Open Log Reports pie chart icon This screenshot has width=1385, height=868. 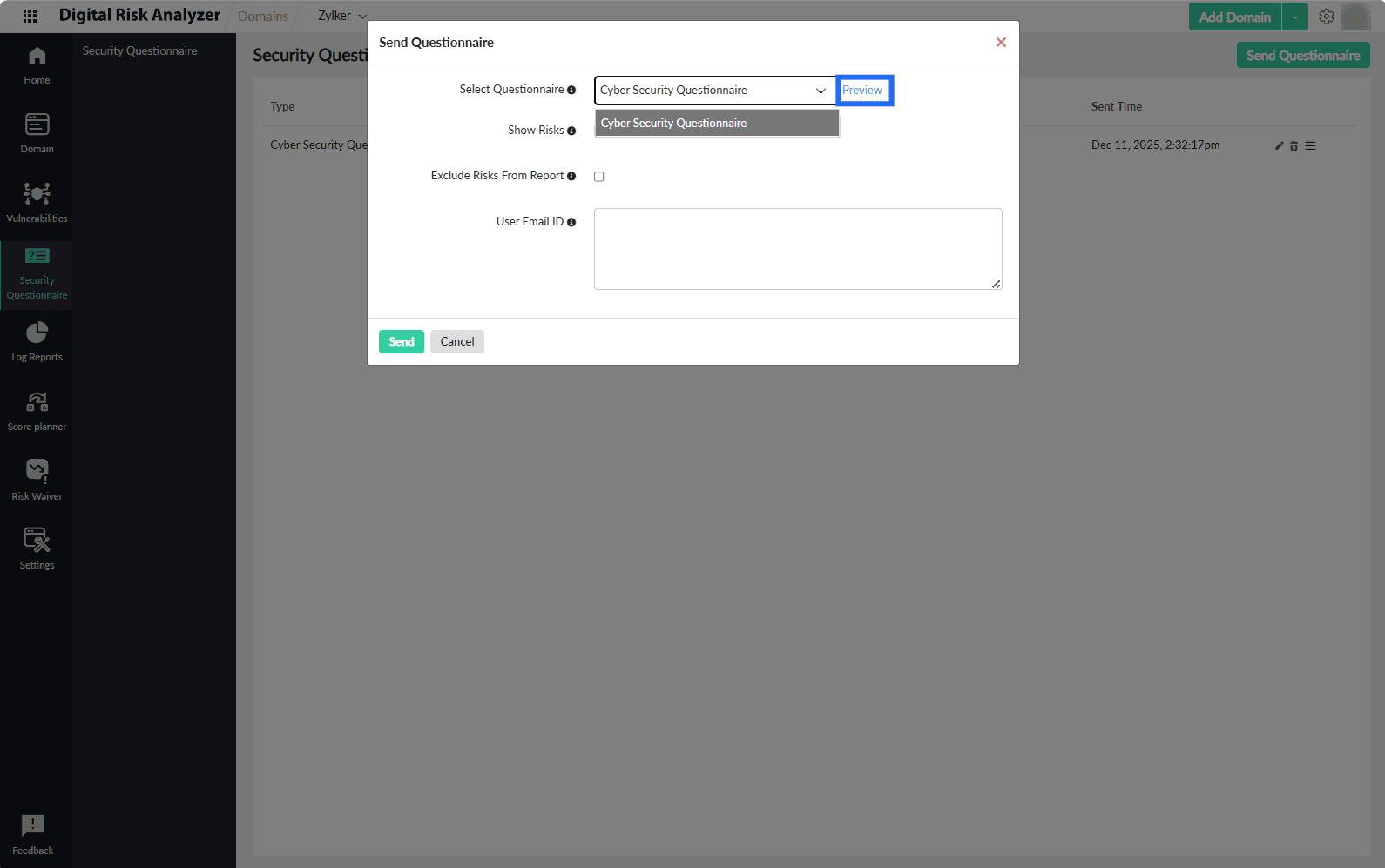[37, 333]
